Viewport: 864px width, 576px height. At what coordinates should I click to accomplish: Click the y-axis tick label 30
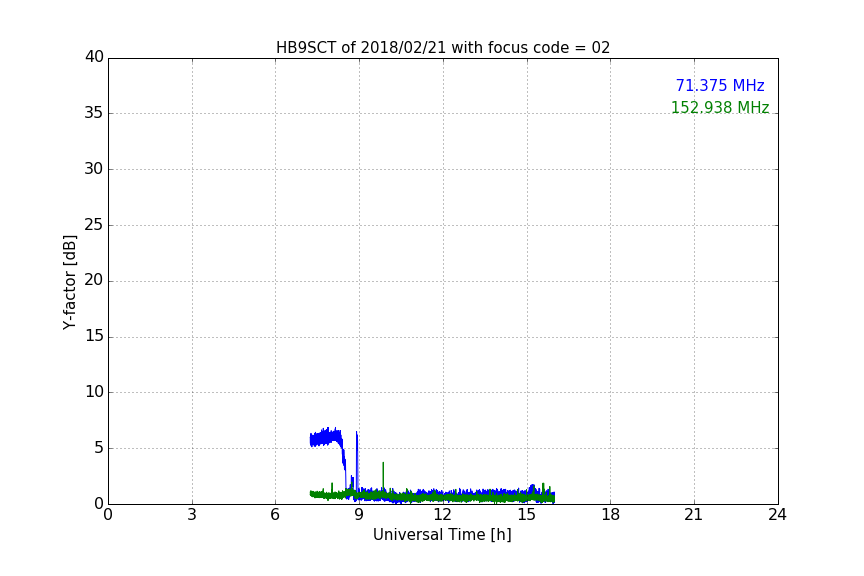[94, 169]
